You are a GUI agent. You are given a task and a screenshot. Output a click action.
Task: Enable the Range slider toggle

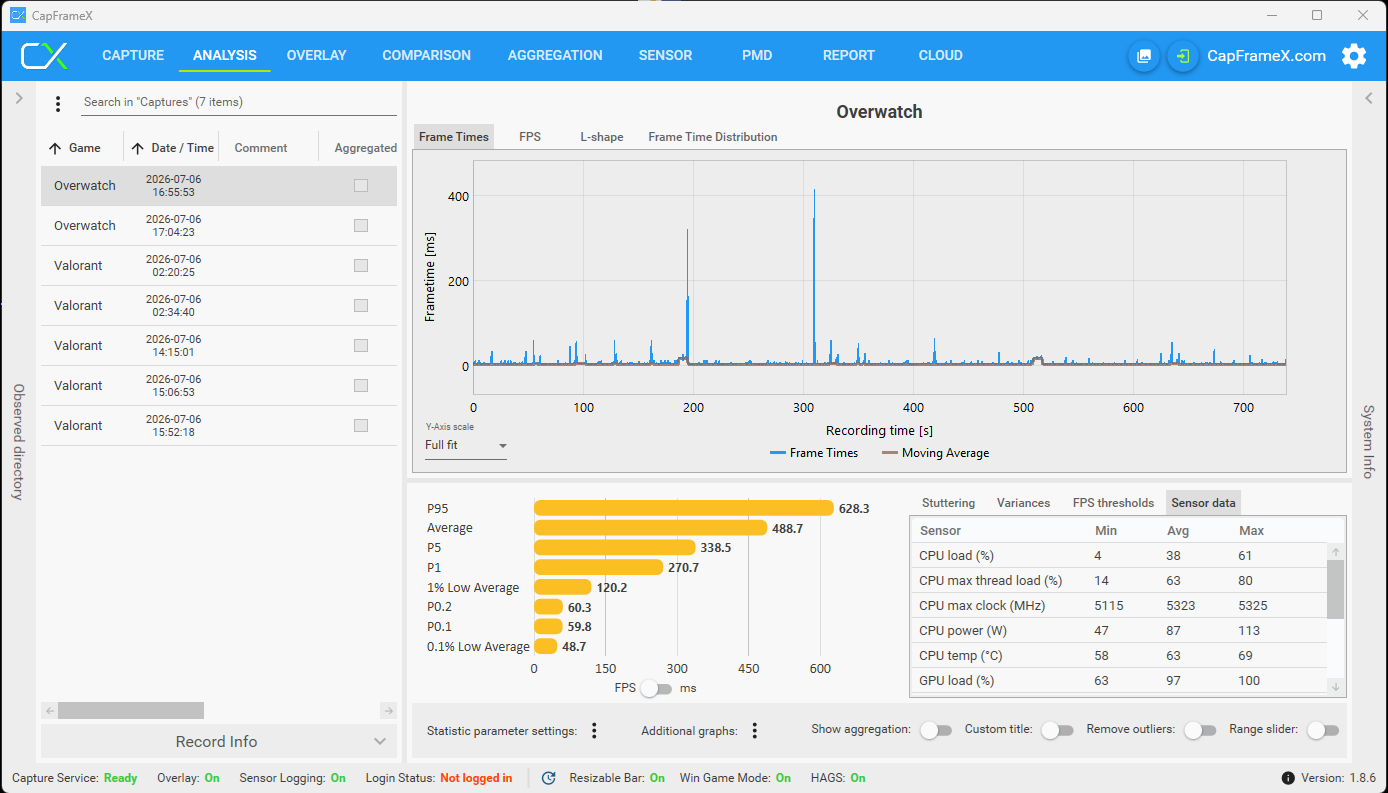click(1322, 730)
